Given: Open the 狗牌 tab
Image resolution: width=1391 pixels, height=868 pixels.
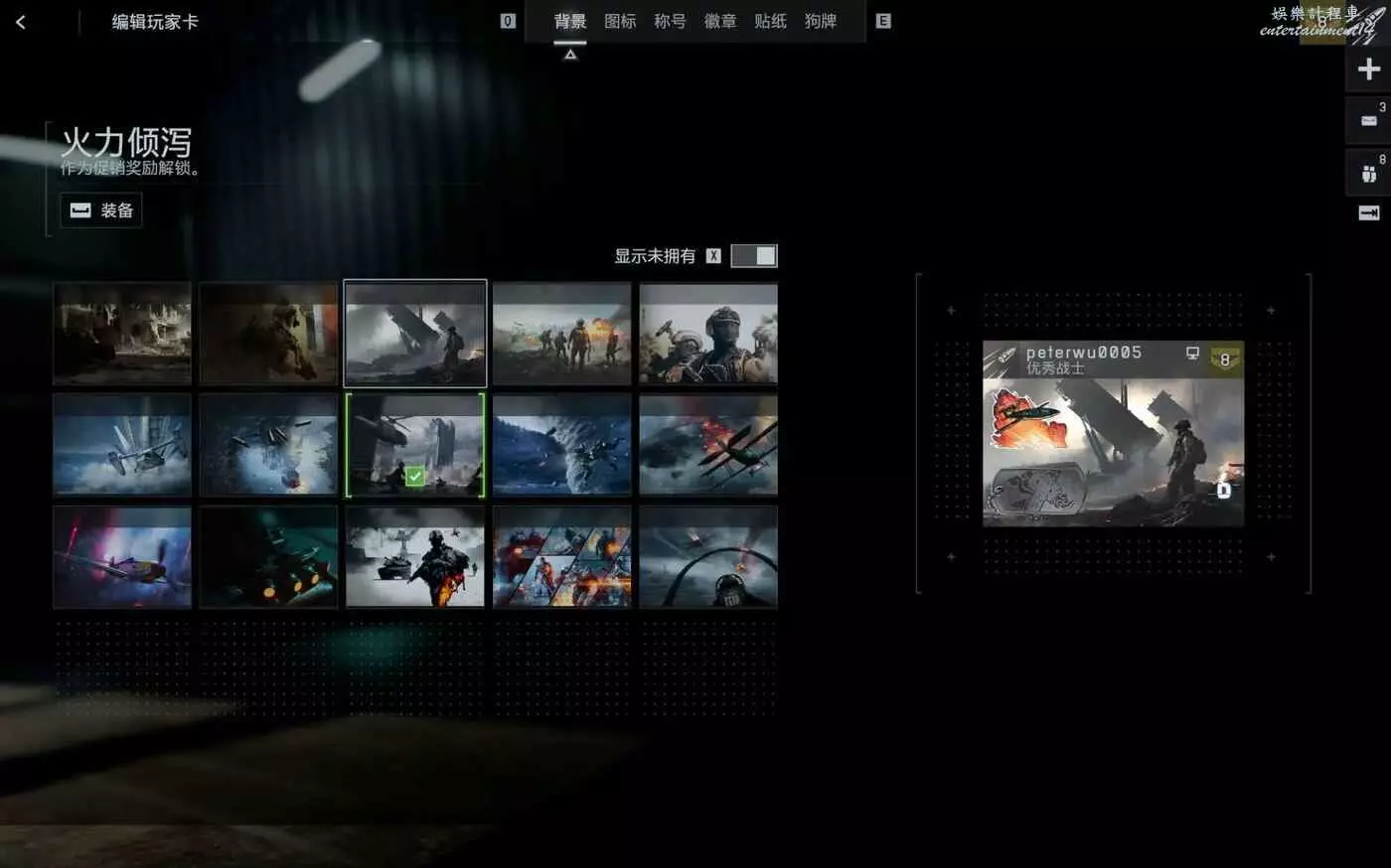Looking at the screenshot, I should point(821,21).
